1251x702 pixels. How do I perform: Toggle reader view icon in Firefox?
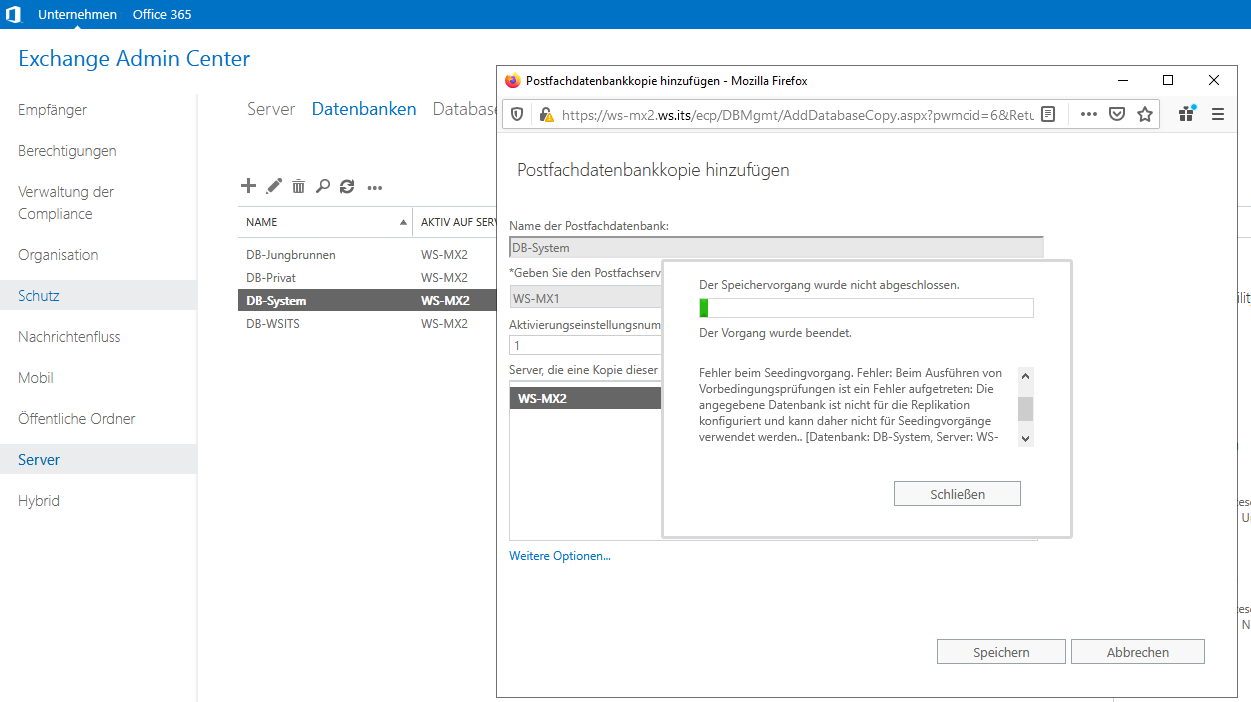[1048, 114]
